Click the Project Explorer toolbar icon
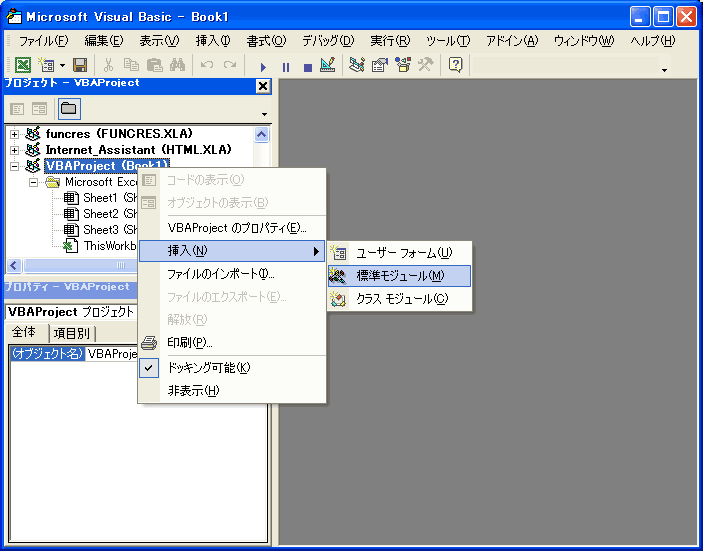Viewport: 703px width, 551px height. [x=357, y=65]
